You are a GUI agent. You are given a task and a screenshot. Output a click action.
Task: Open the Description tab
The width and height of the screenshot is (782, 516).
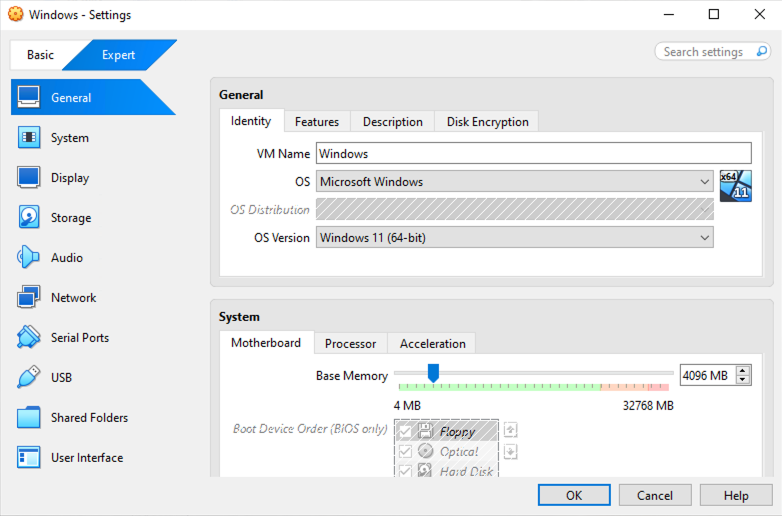click(x=392, y=122)
